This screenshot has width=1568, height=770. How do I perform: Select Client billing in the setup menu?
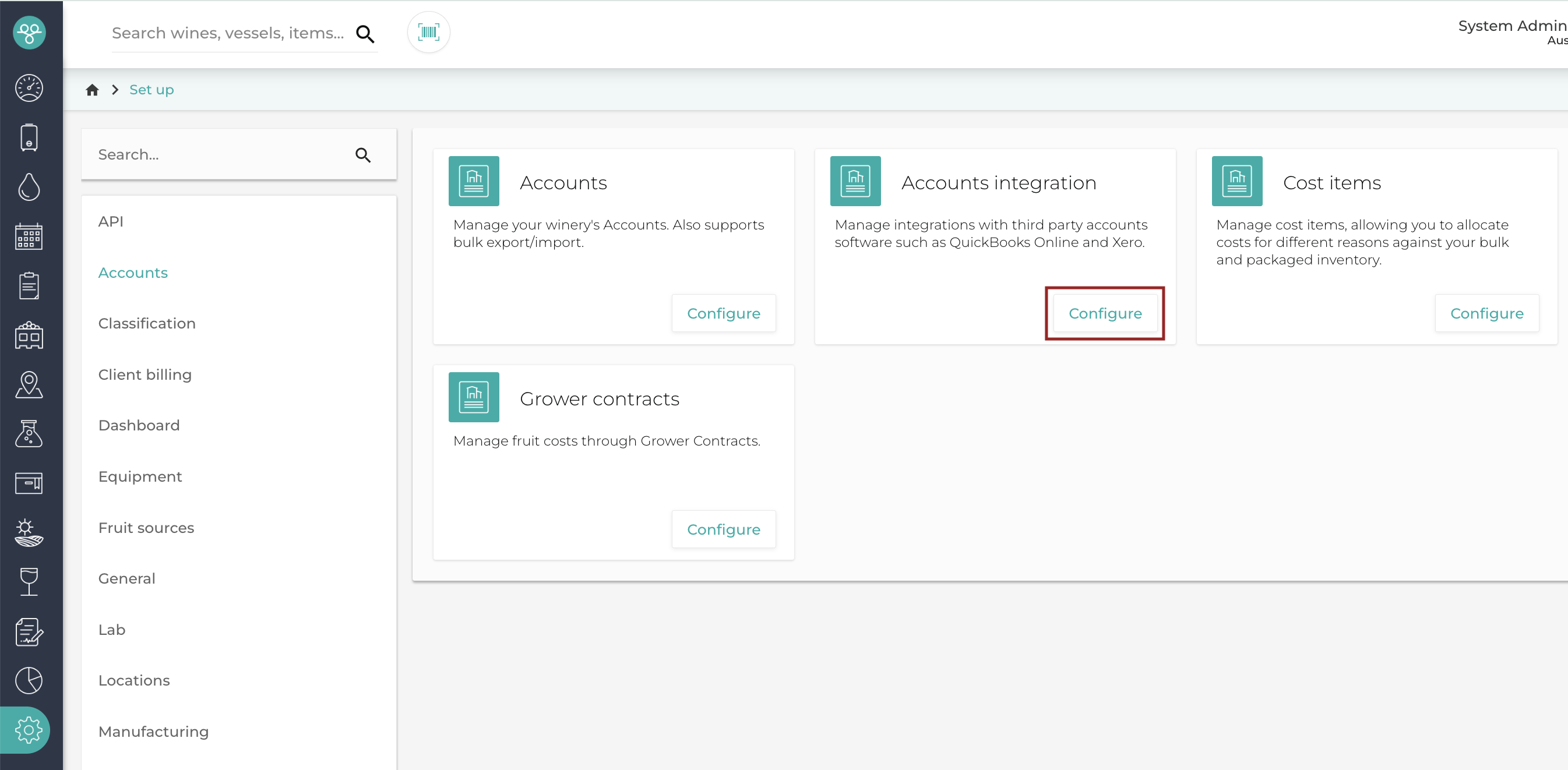[x=145, y=375]
